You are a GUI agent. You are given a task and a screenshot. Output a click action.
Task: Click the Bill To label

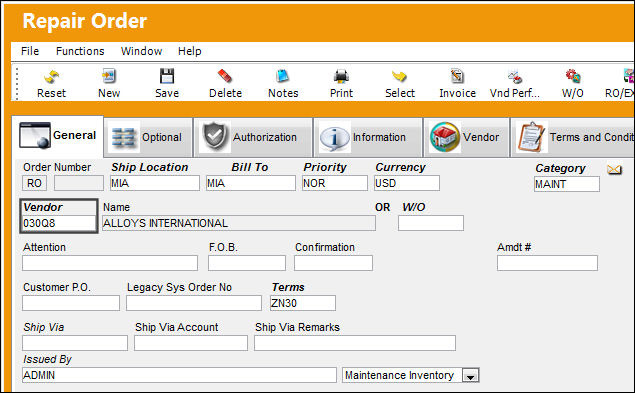pyautogui.click(x=249, y=167)
